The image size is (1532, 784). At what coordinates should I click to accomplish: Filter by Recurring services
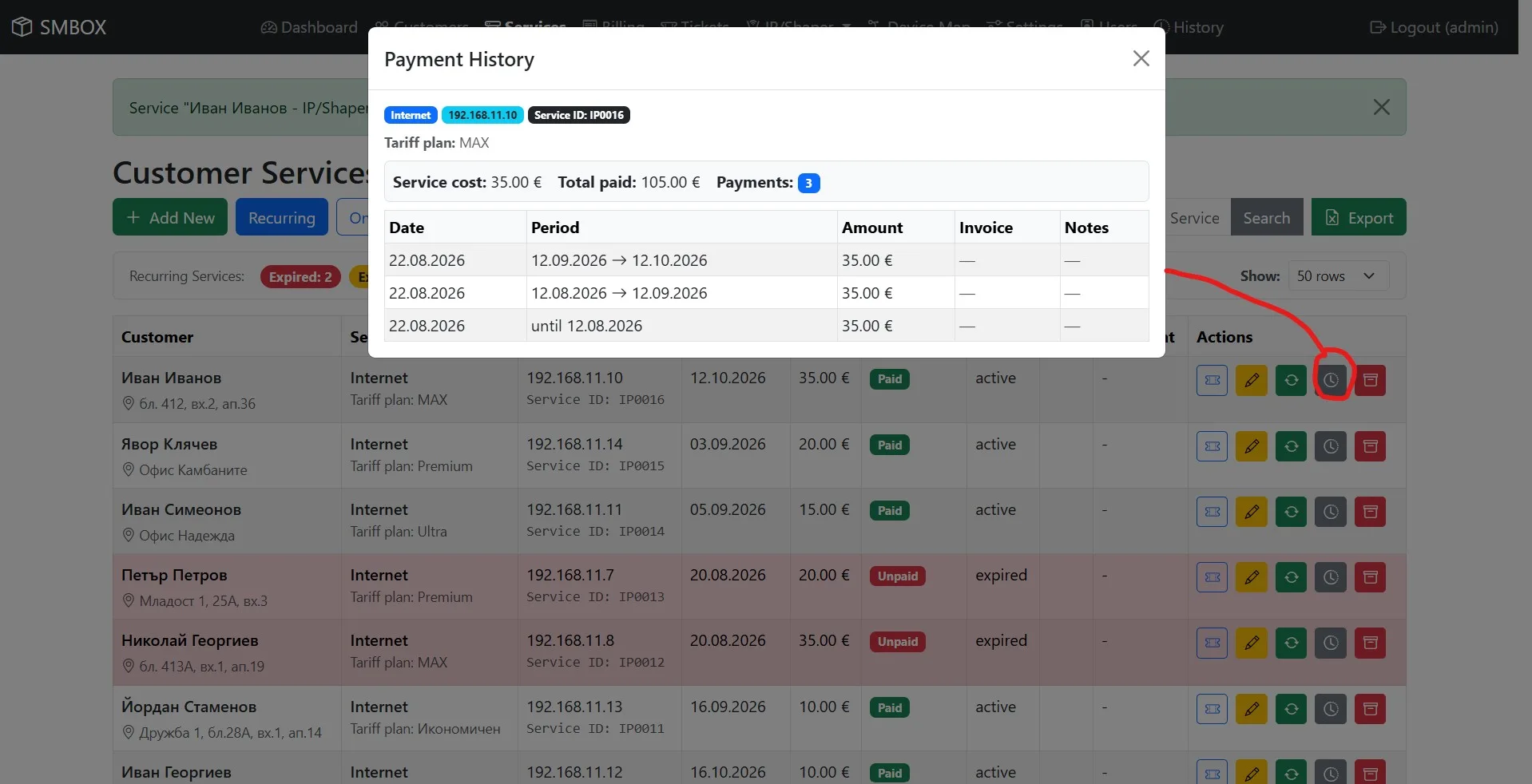[282, 217]
